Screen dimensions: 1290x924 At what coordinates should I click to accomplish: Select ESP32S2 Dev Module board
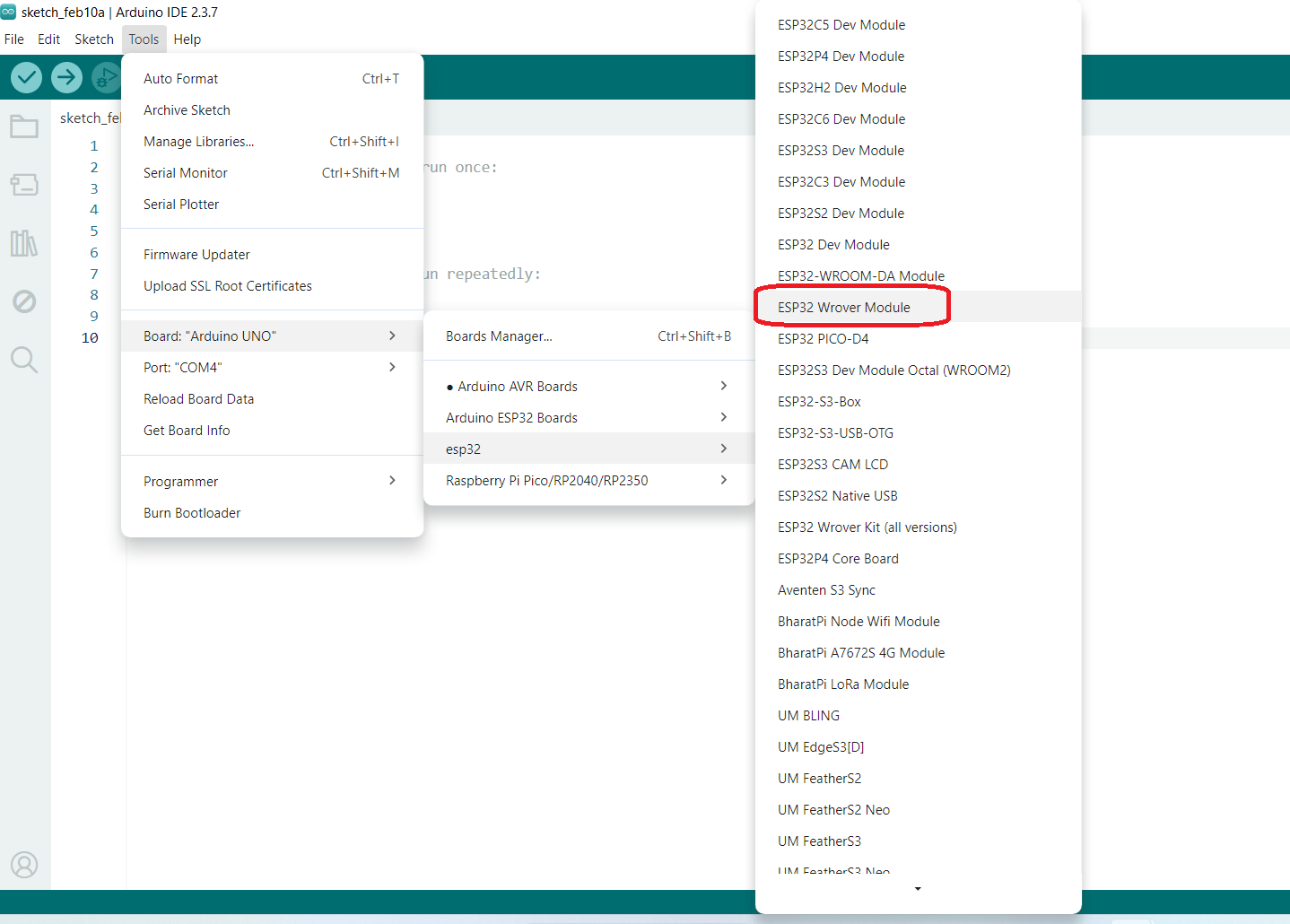pos(919,214)
